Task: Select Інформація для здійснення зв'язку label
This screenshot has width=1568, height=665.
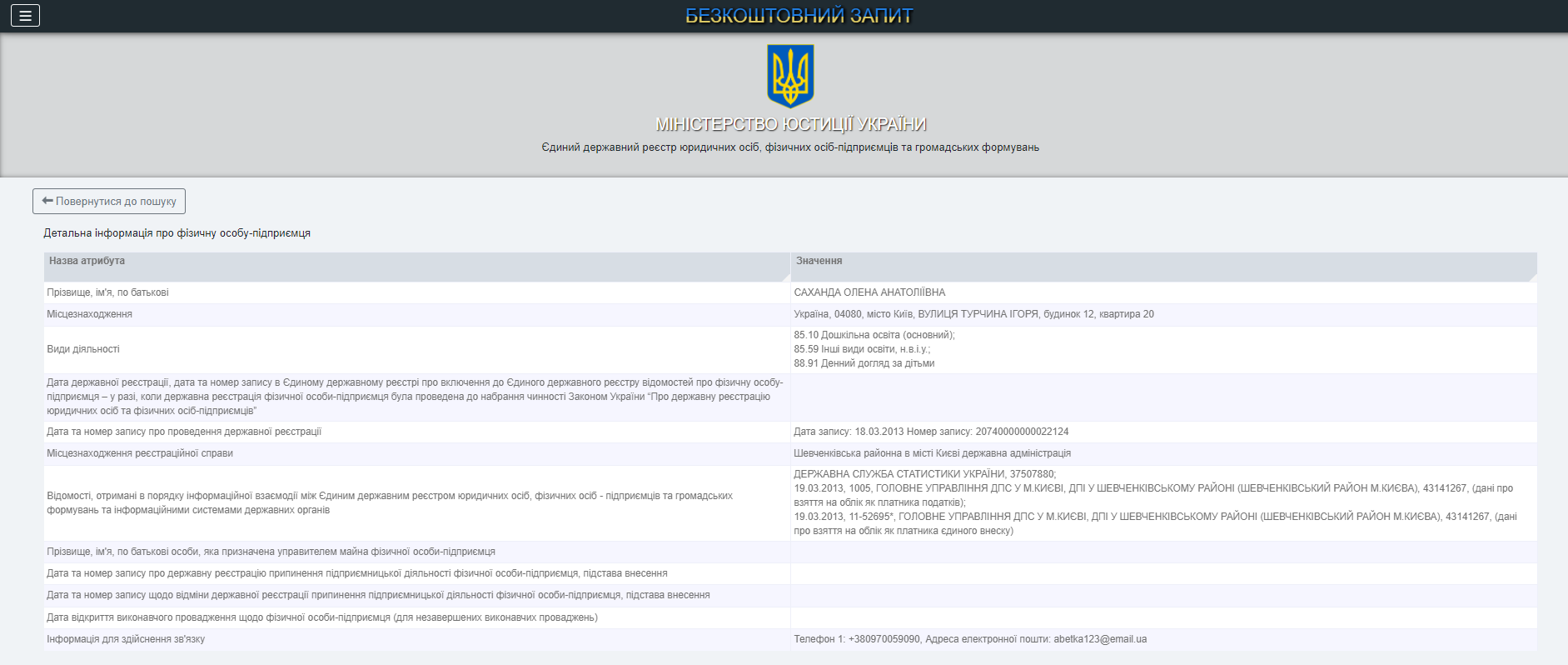Action: tap(126, 639)
